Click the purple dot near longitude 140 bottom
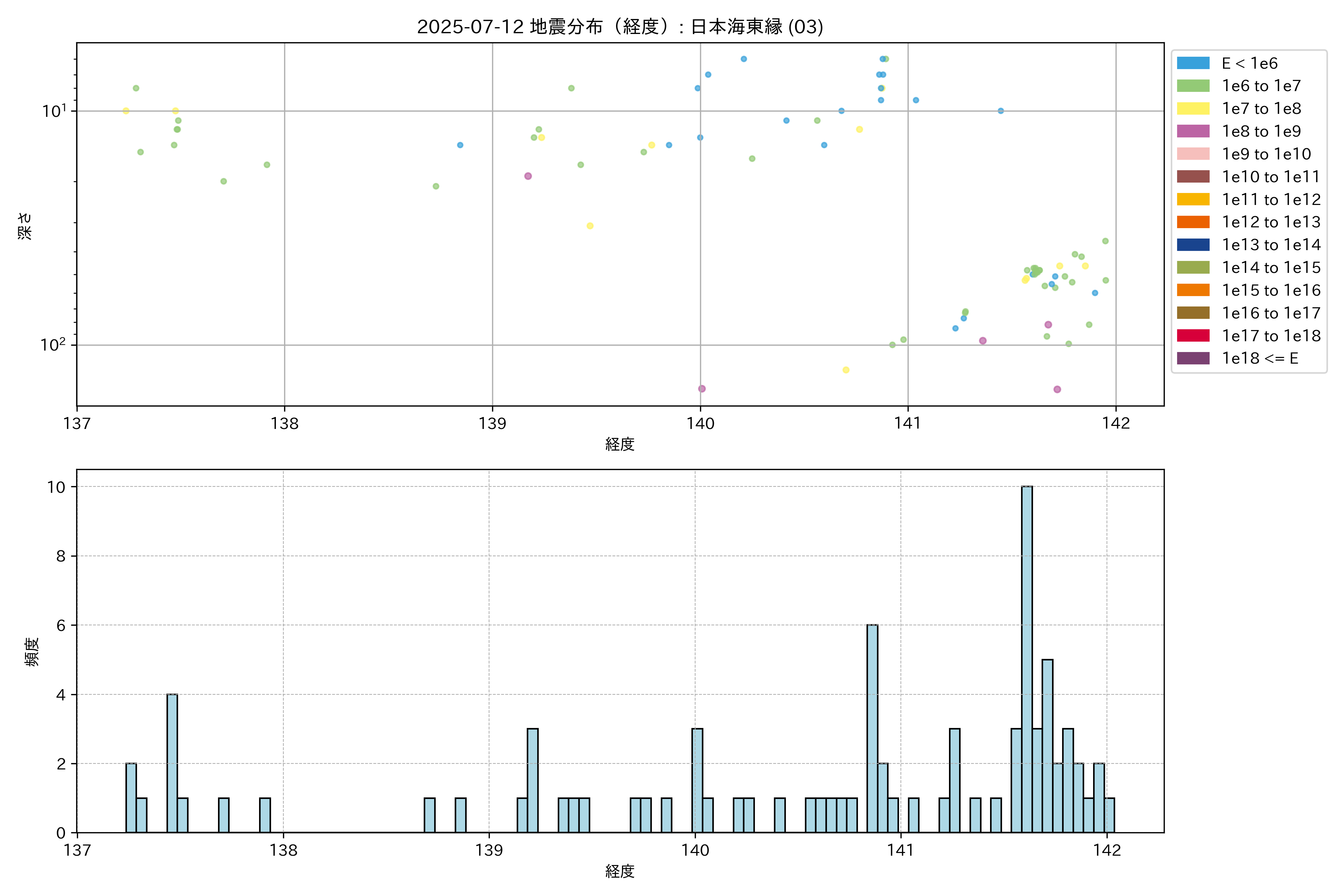The height and width of the screenshot is (896, 1344). click(x=702, y=389)
